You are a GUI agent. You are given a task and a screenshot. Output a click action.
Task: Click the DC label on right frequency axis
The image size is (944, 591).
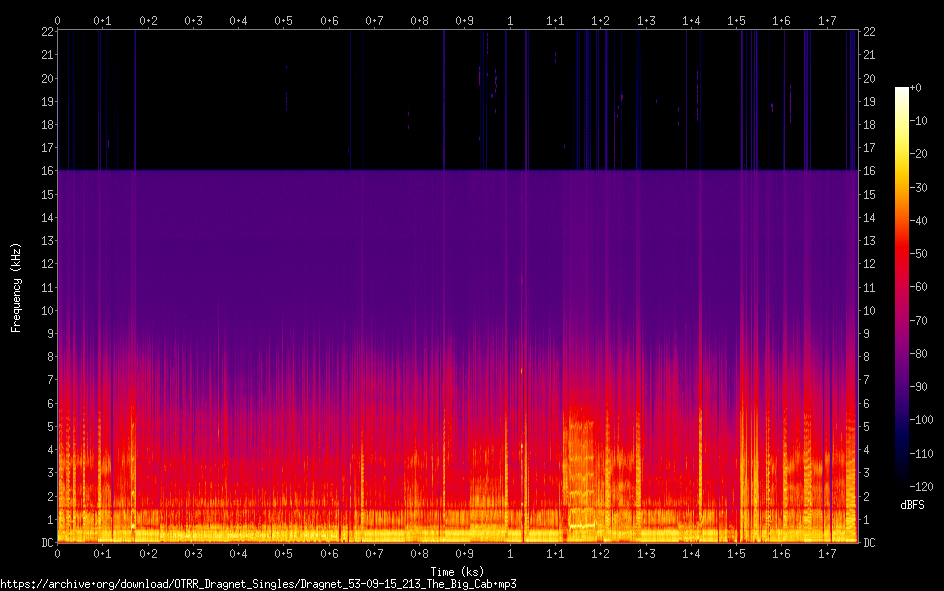[x=869, y=542]
